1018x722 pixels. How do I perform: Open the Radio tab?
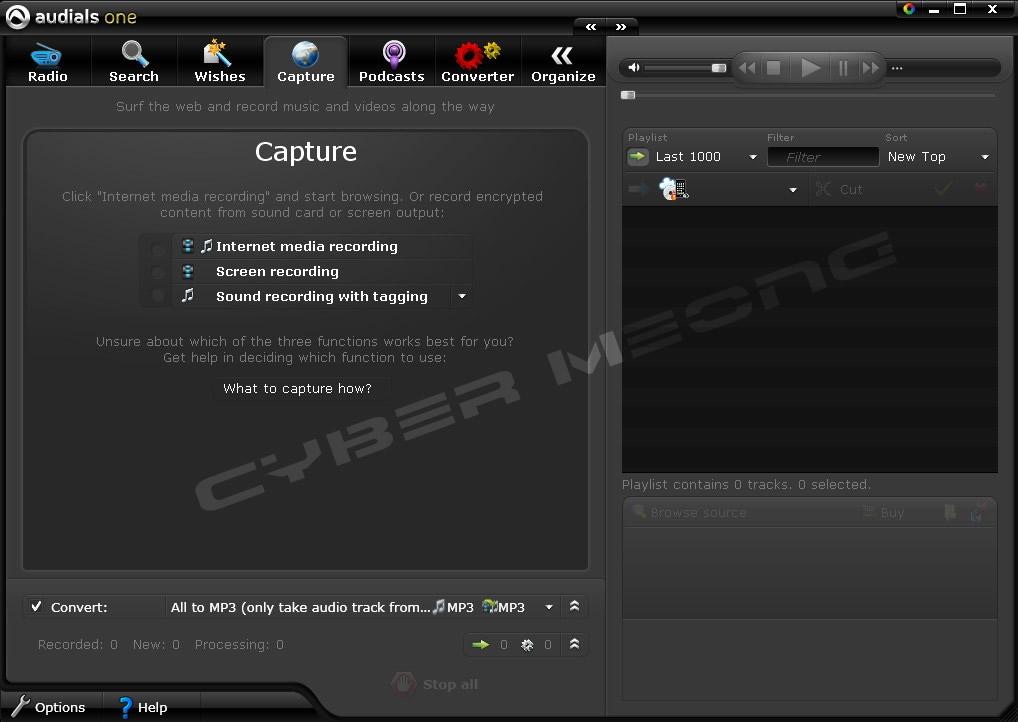(47, 62)
